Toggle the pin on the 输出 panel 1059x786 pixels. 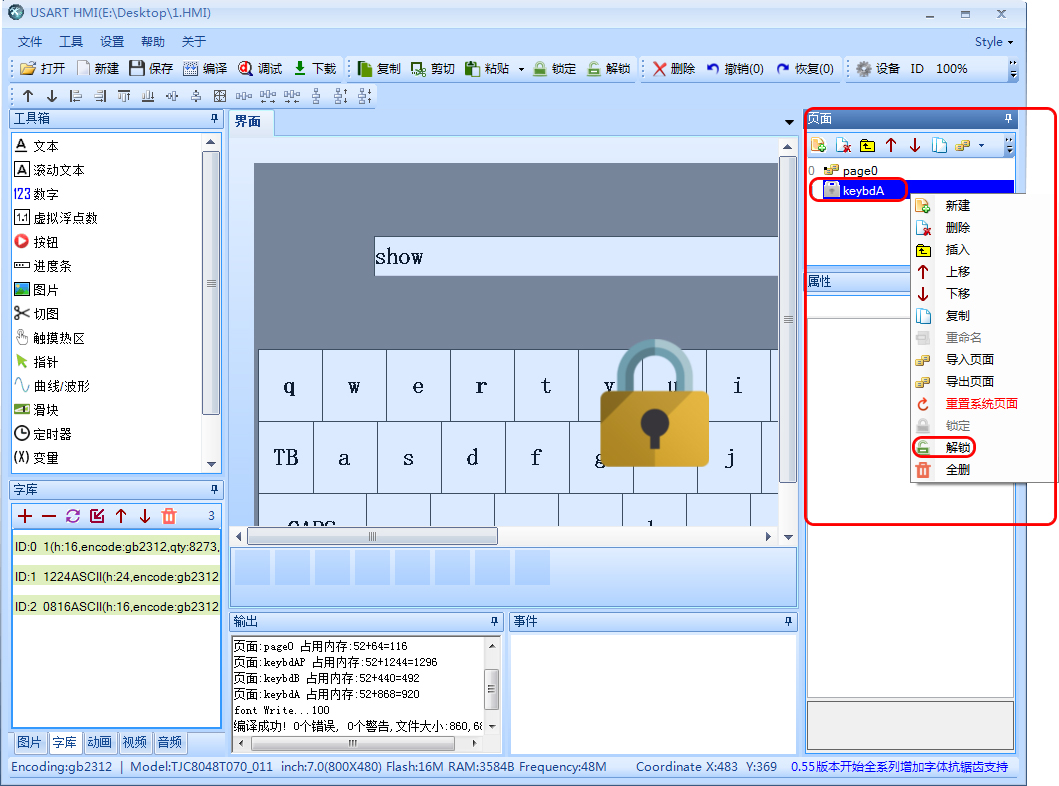494,622
